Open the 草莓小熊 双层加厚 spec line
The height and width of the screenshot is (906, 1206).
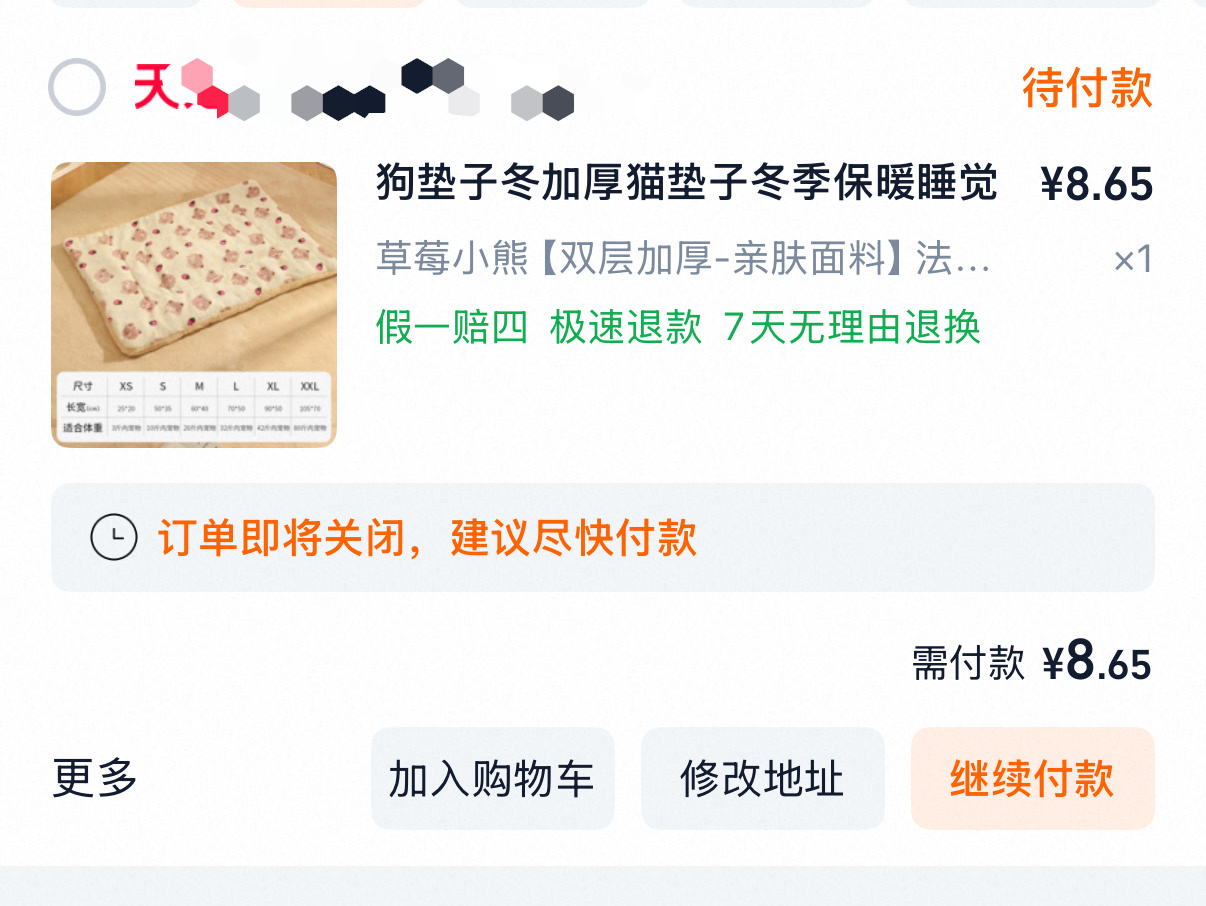pos(683,259)
